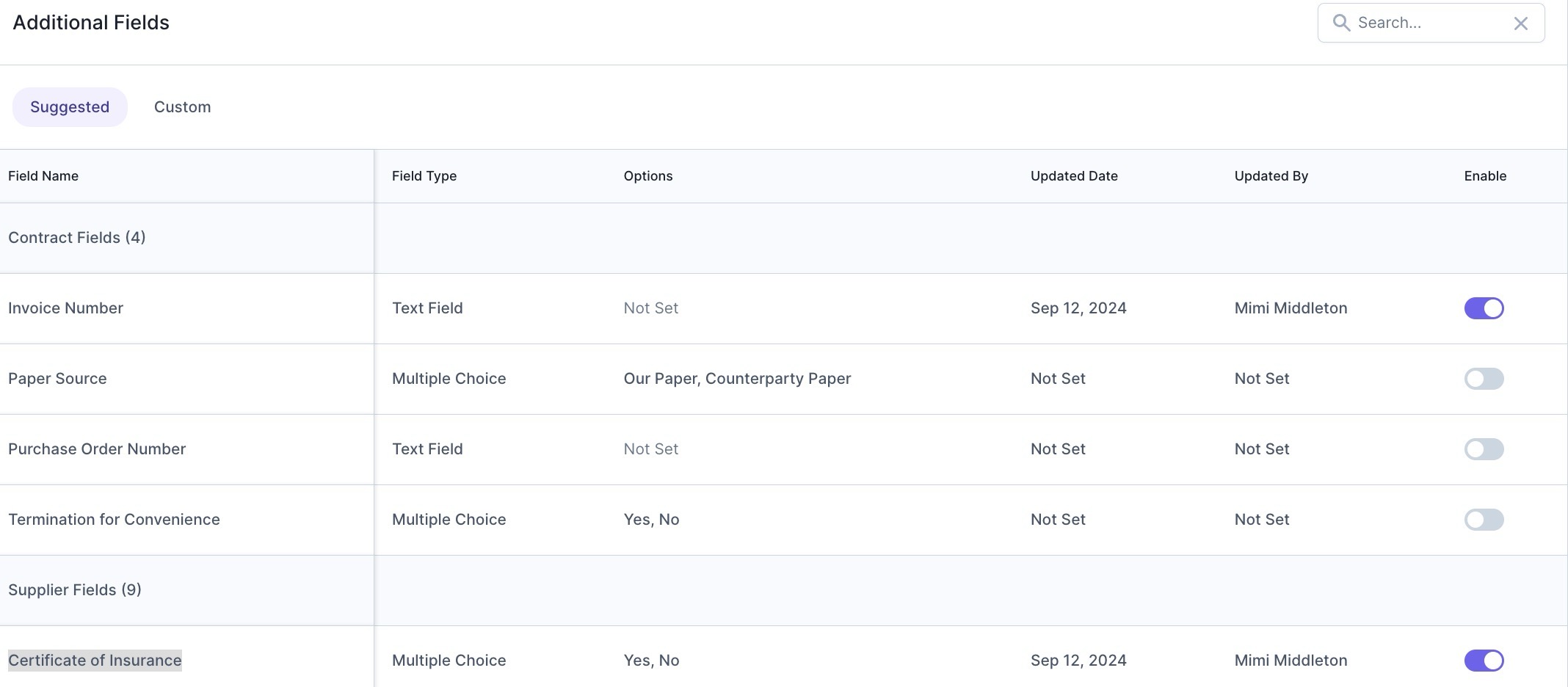The image size is (1568, 687).
Task: Sort by the Updated Date column header
Action: pyautogui.click(x=1074, y=176)
